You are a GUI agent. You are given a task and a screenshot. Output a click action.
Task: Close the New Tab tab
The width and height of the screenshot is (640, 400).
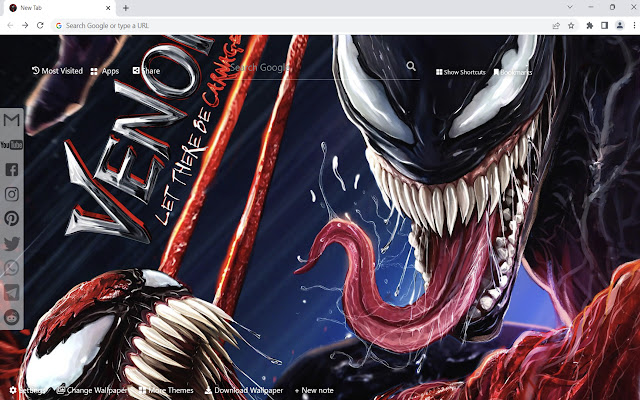click(108, 8)
